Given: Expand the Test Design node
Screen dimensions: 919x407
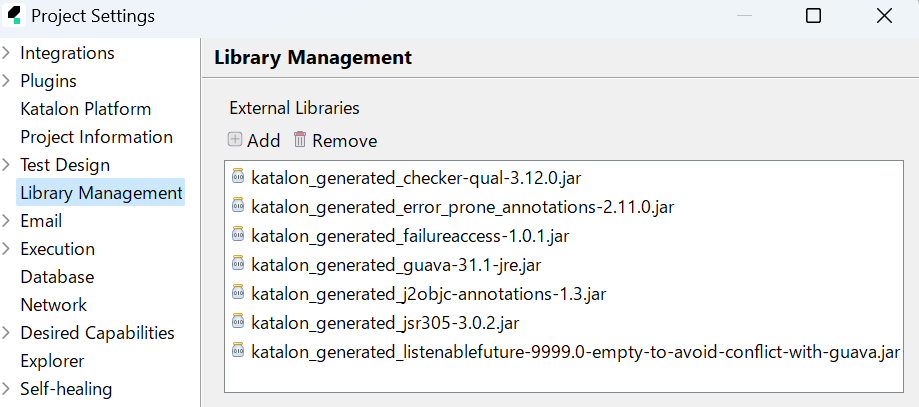Looking at the screenshot, I should [7, 165].
